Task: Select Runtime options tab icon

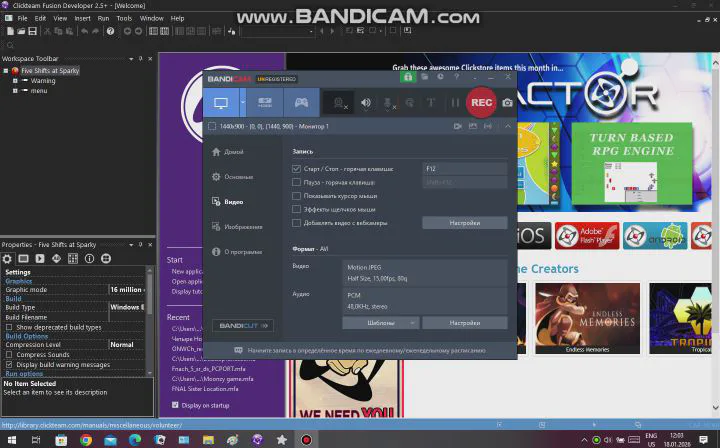Action: click(x=40, y=258)
